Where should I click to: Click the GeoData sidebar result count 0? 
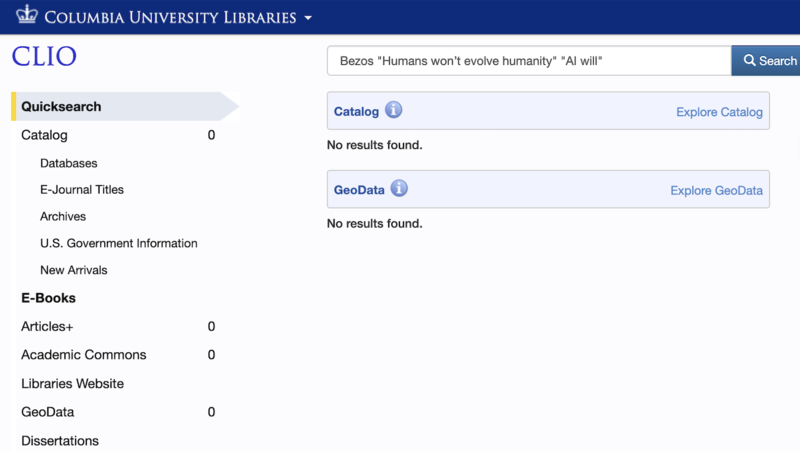click(211, 412)
